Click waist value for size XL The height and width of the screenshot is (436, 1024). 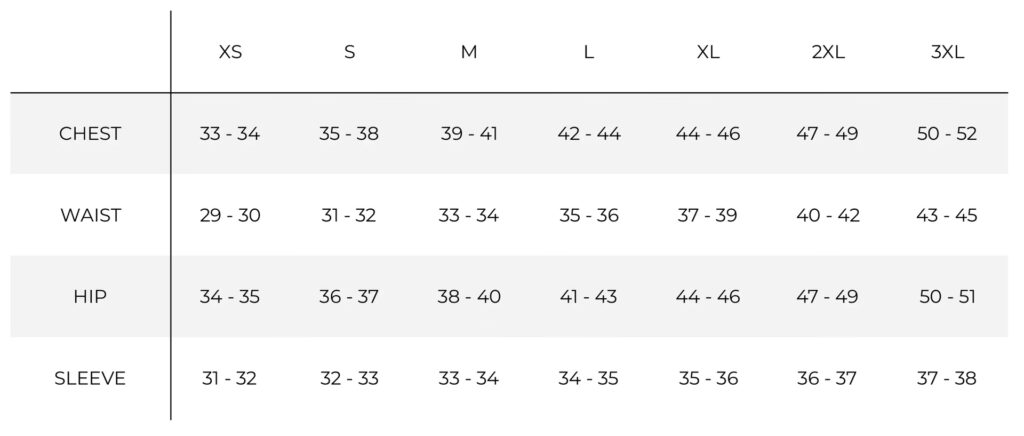(x=708, y=216)
